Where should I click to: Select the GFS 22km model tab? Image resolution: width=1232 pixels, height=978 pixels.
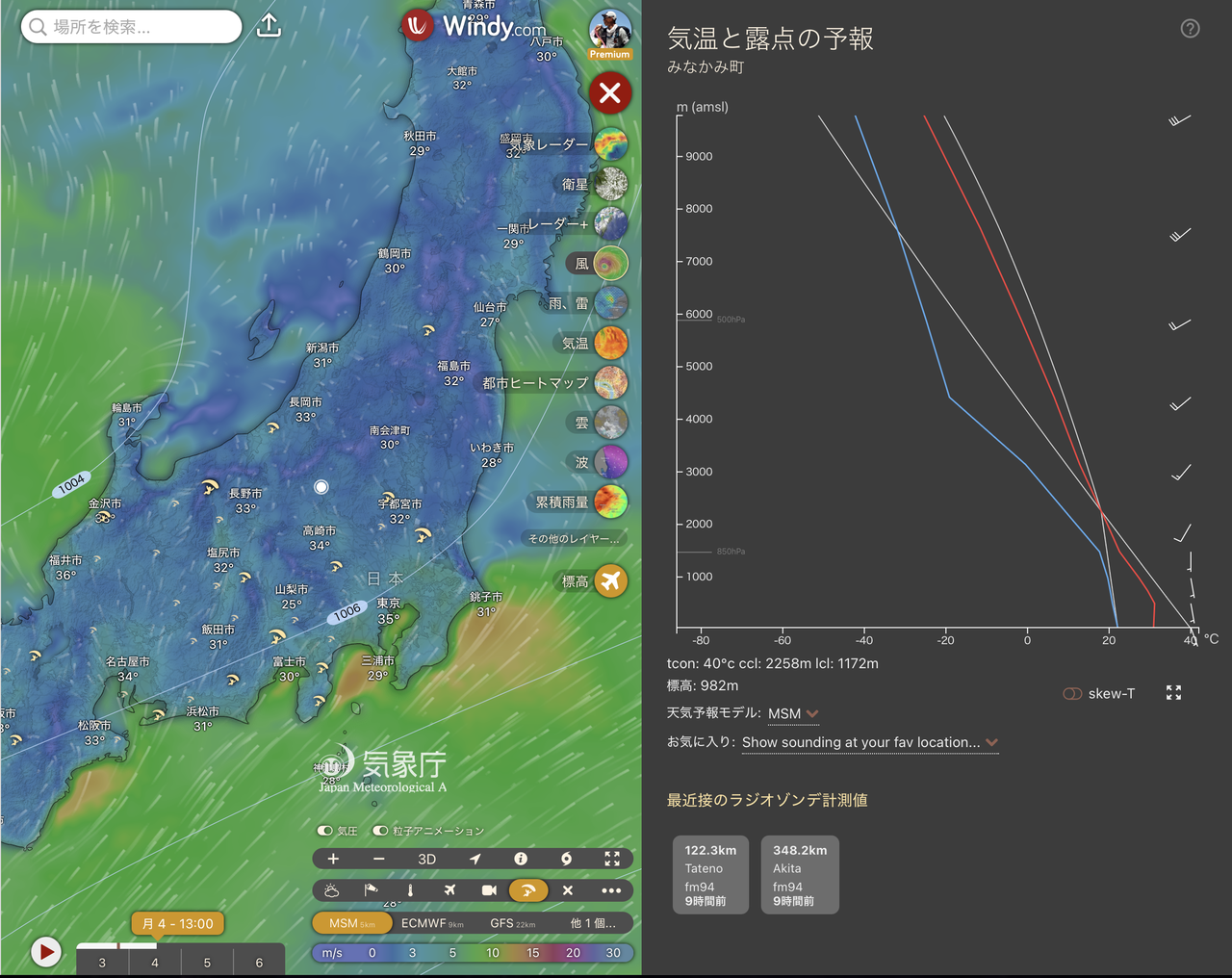point(513,923)
